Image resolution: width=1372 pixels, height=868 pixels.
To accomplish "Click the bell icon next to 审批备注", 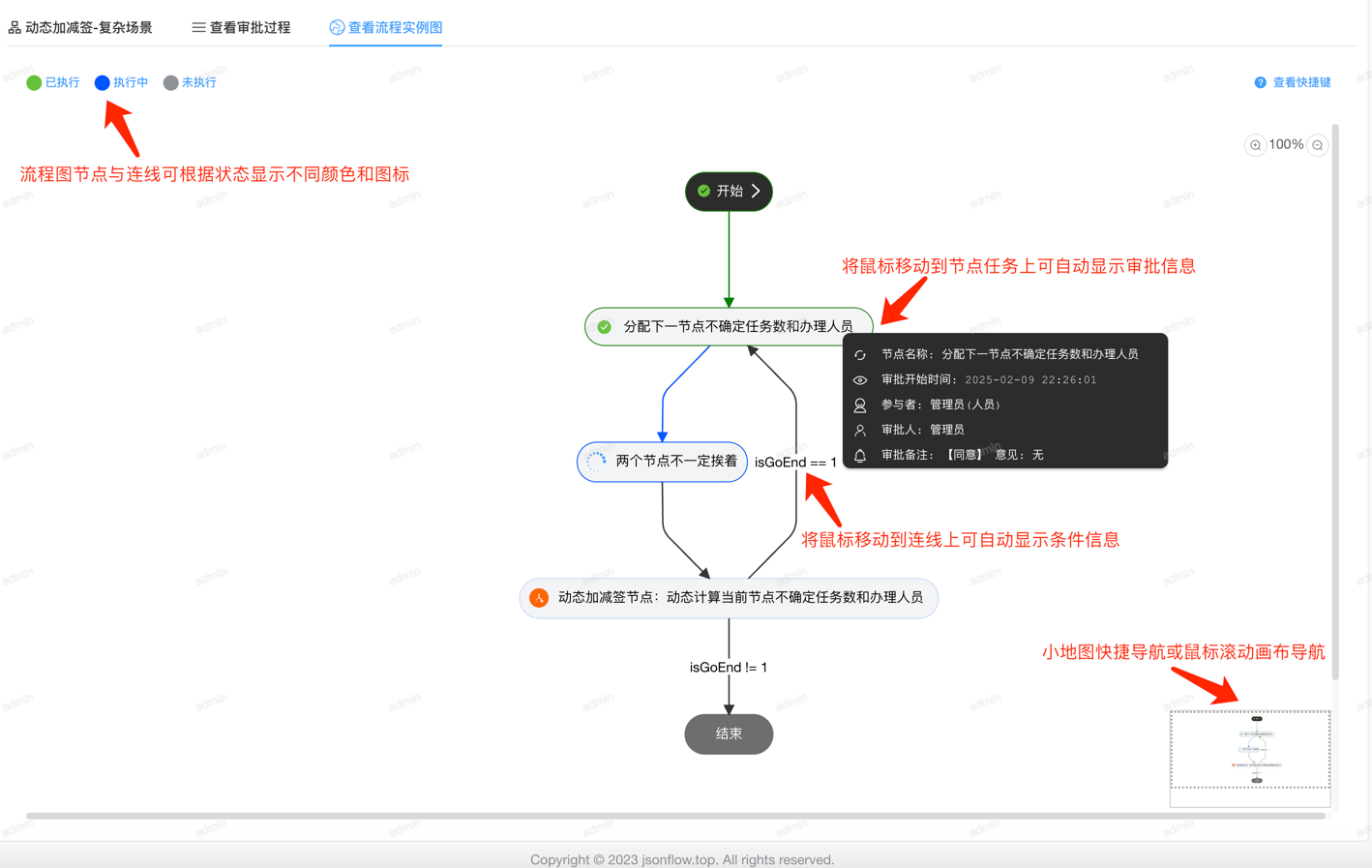I will point(859,453).
